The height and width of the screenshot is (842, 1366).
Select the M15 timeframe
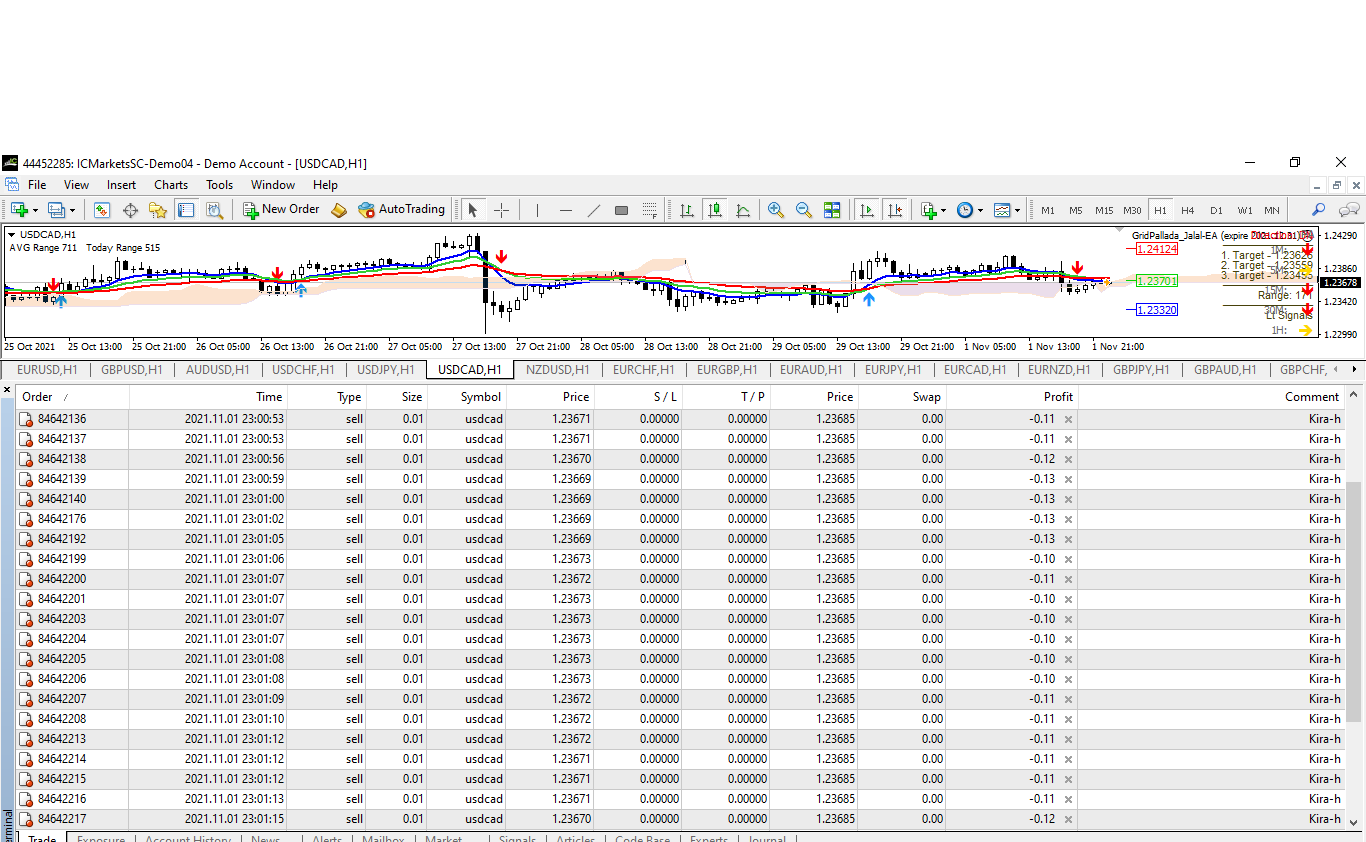click(1104, 210)
